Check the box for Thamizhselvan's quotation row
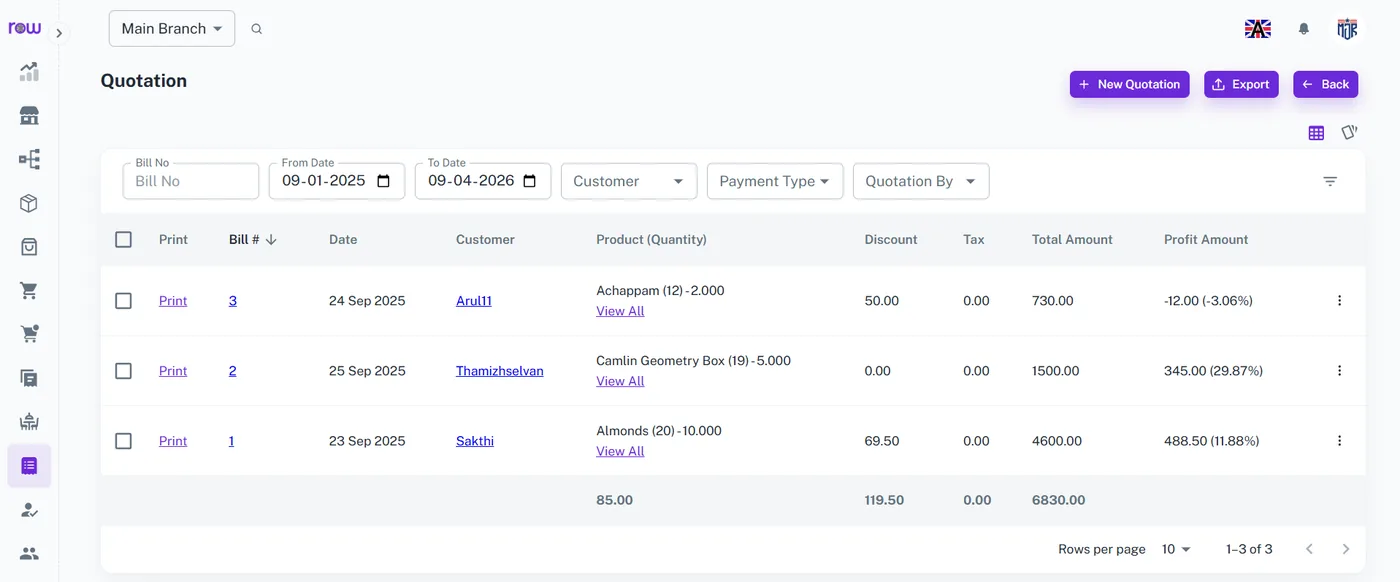Viewport: 1400px width, 582px height. pos(123,371)
